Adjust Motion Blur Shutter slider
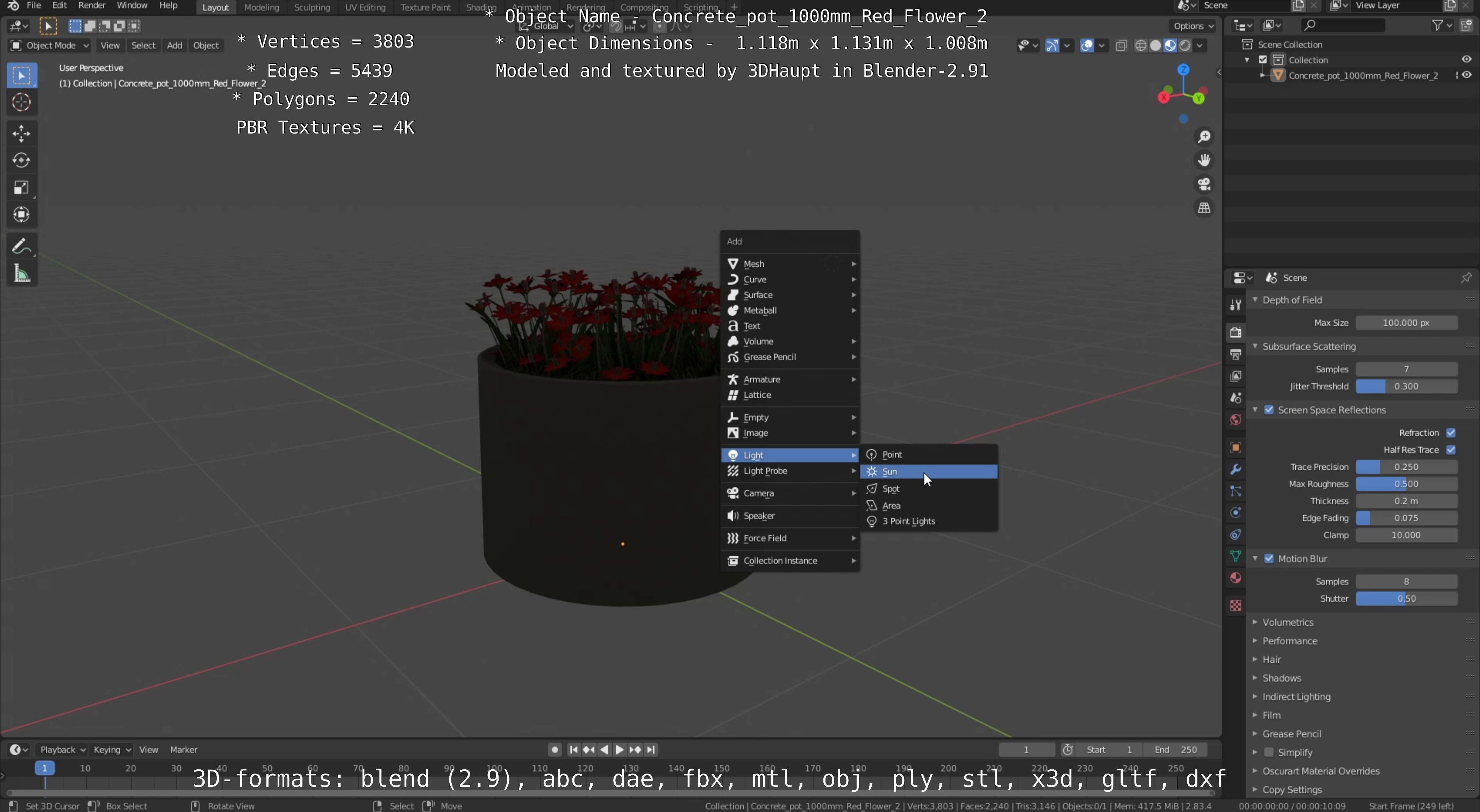The width and height of the screenshot is (1480, 812). tap(1406, 599)
